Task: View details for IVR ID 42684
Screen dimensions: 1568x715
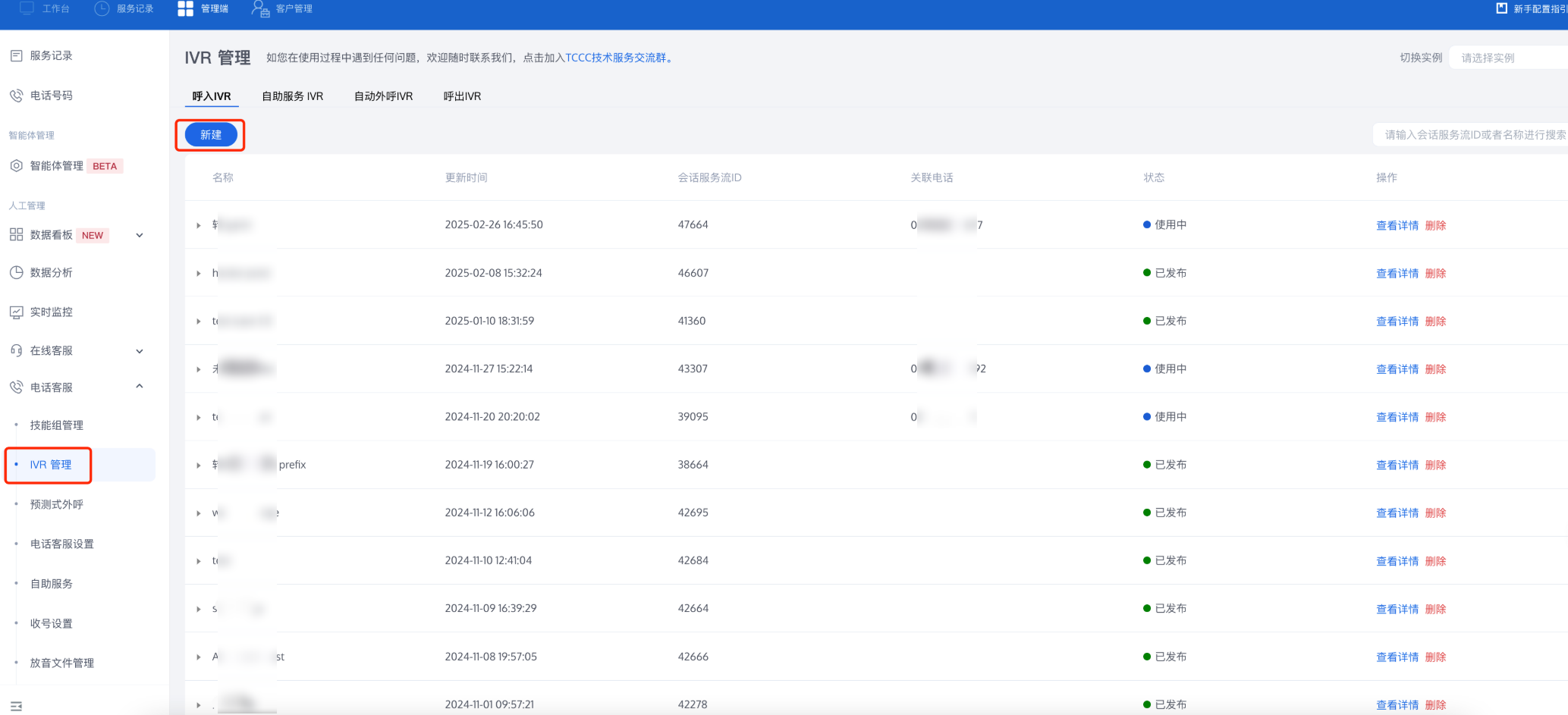Action: tap(1397, 561)
